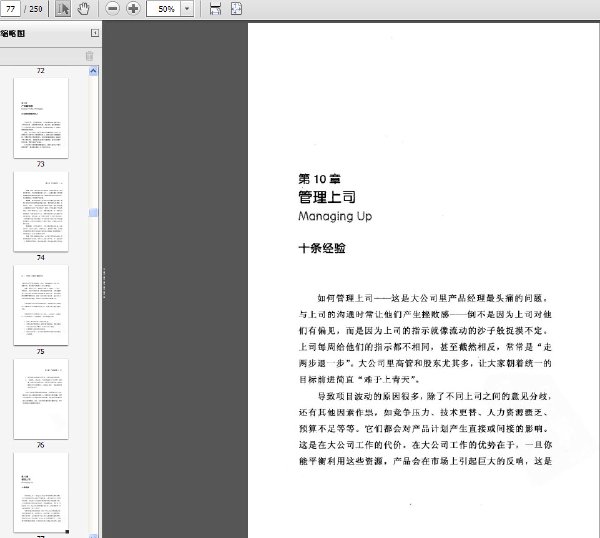600x538 pixels.
Task: Zoom in with the plus button
Action: pyautogui.click(x=133, y=9)
